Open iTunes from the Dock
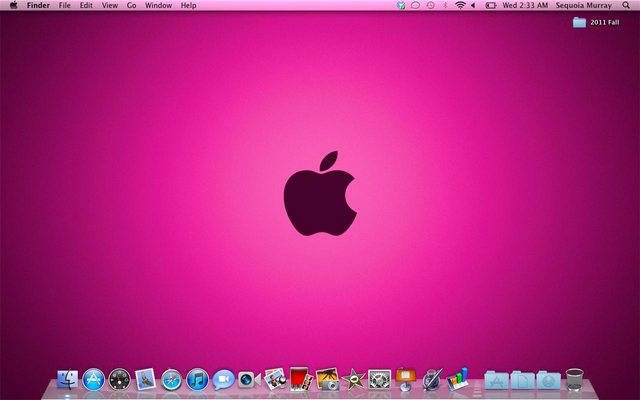The image size is (640, 400). click(x=198, y=380)
